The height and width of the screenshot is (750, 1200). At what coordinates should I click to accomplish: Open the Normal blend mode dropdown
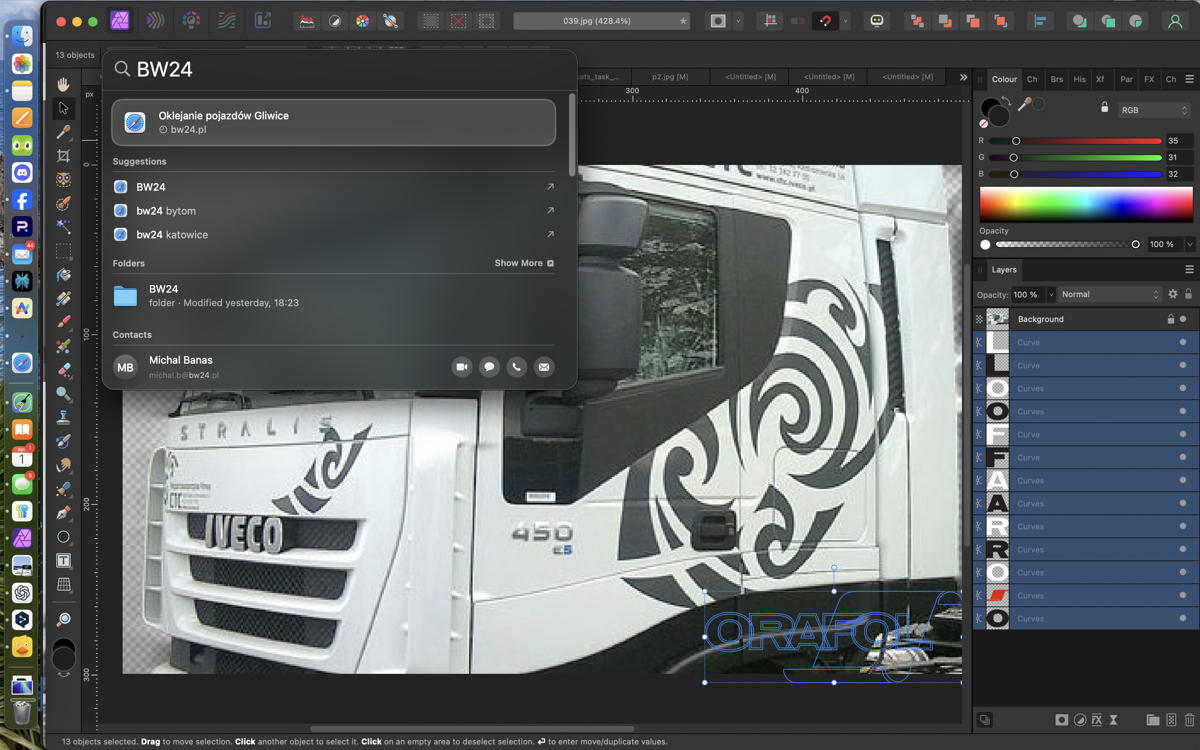coord(1110,294)
